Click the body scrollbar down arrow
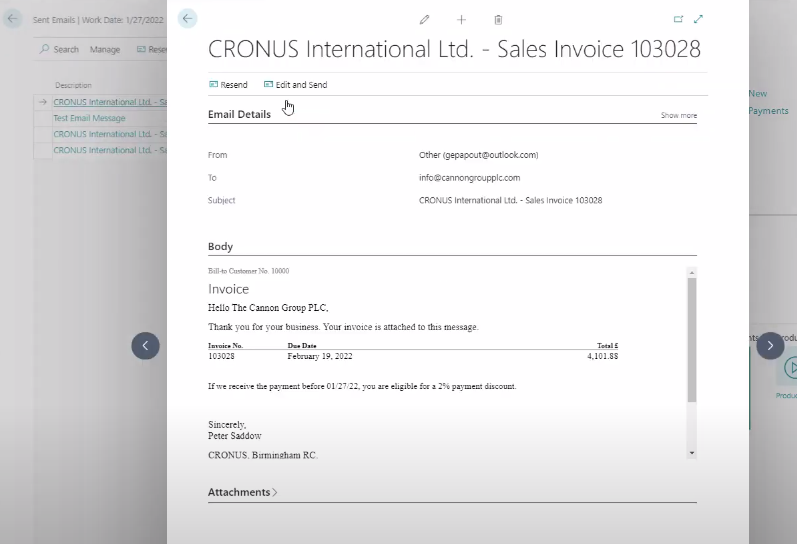 pyautogui.click(x=692, y=453)
